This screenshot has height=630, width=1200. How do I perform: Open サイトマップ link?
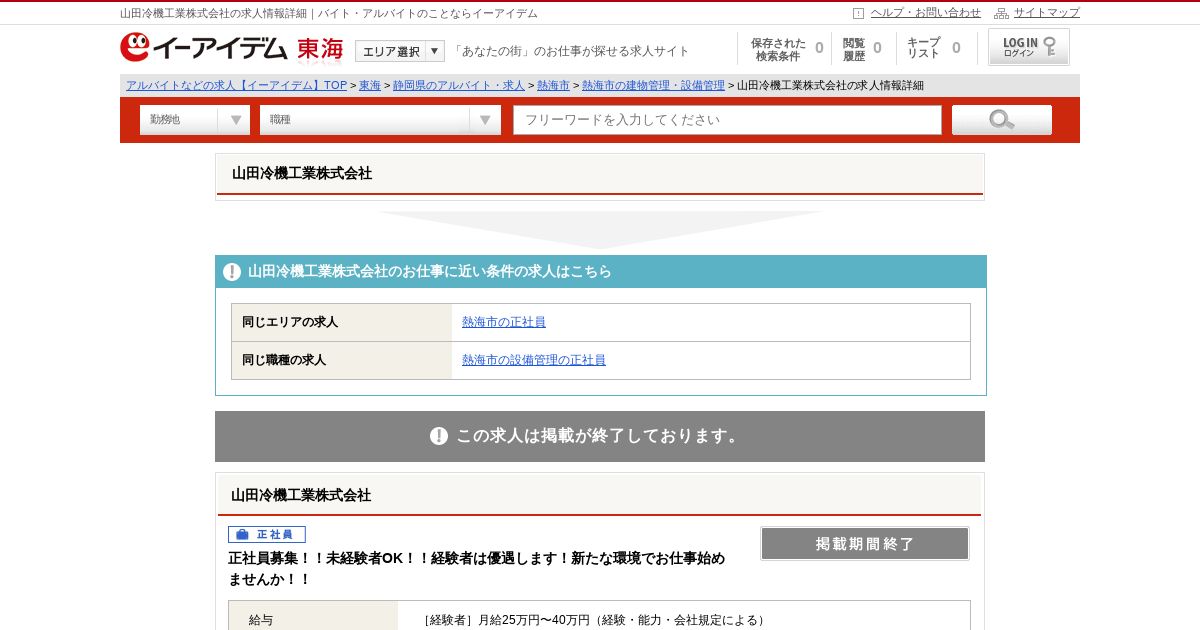point(1047,13)
